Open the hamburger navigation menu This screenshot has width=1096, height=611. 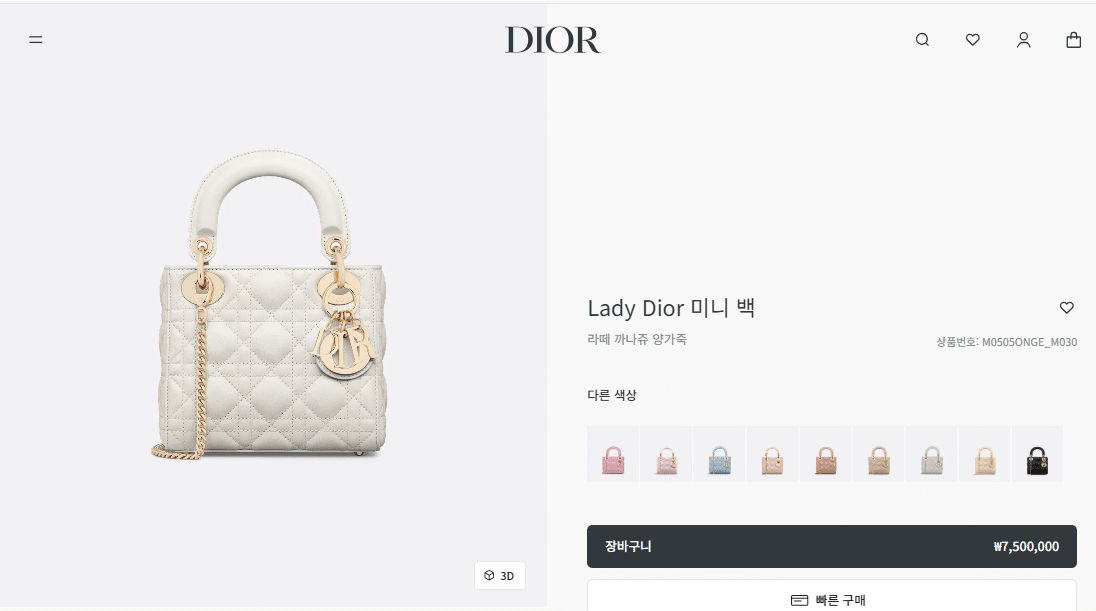tap(36, 40)
